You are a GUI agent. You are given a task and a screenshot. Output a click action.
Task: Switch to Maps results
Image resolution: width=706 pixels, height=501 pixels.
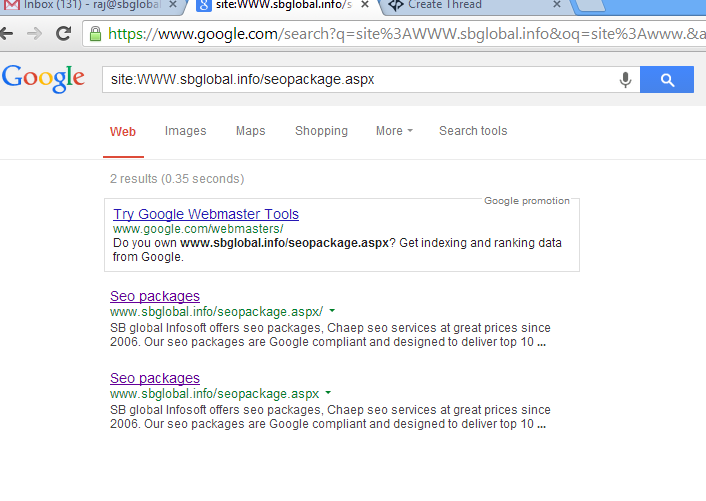pyautogui.click(x=251, y=131)
